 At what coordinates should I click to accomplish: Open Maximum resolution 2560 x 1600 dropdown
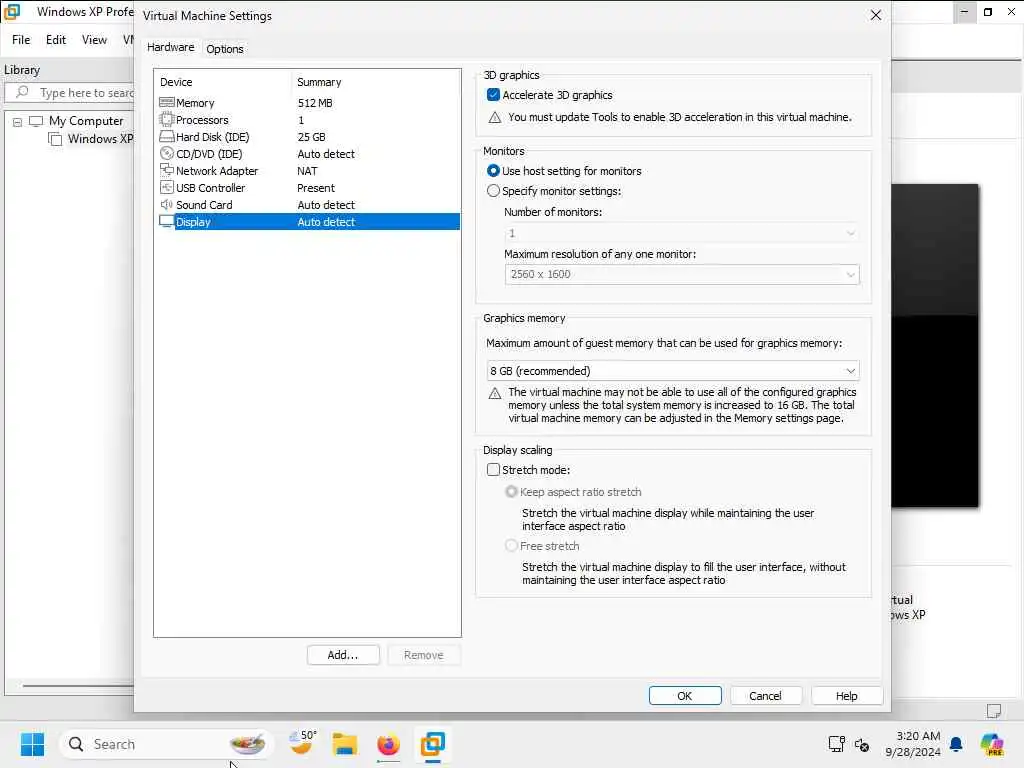682,274
